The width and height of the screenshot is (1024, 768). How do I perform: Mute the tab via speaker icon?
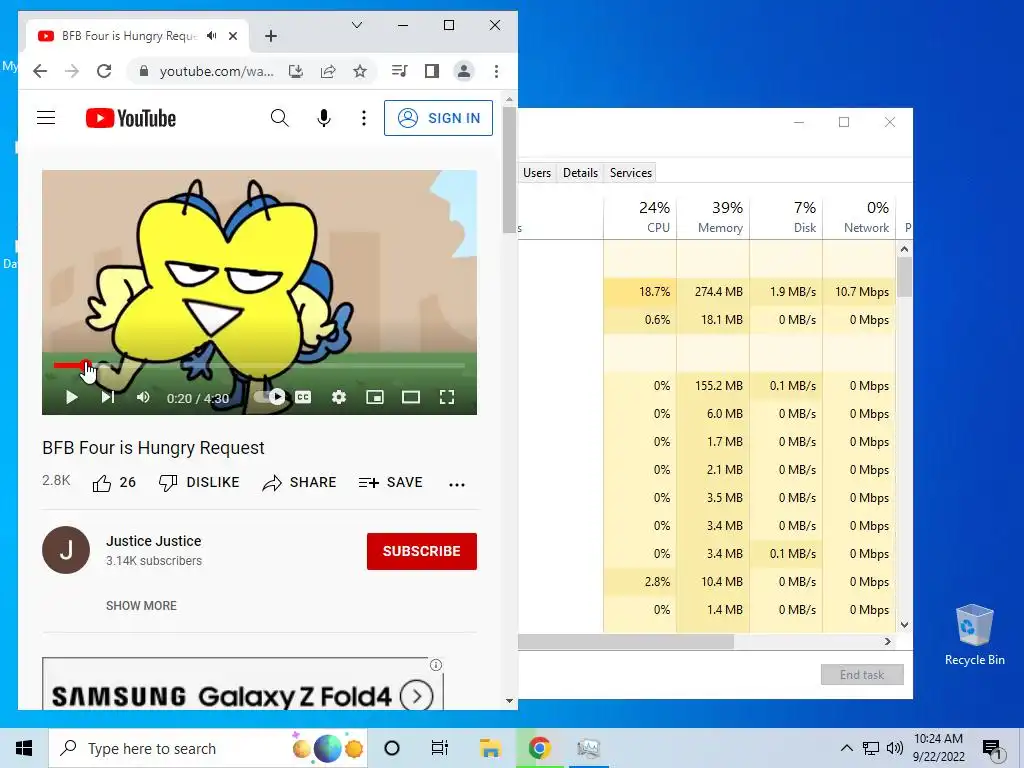click(x=212, y=36)
